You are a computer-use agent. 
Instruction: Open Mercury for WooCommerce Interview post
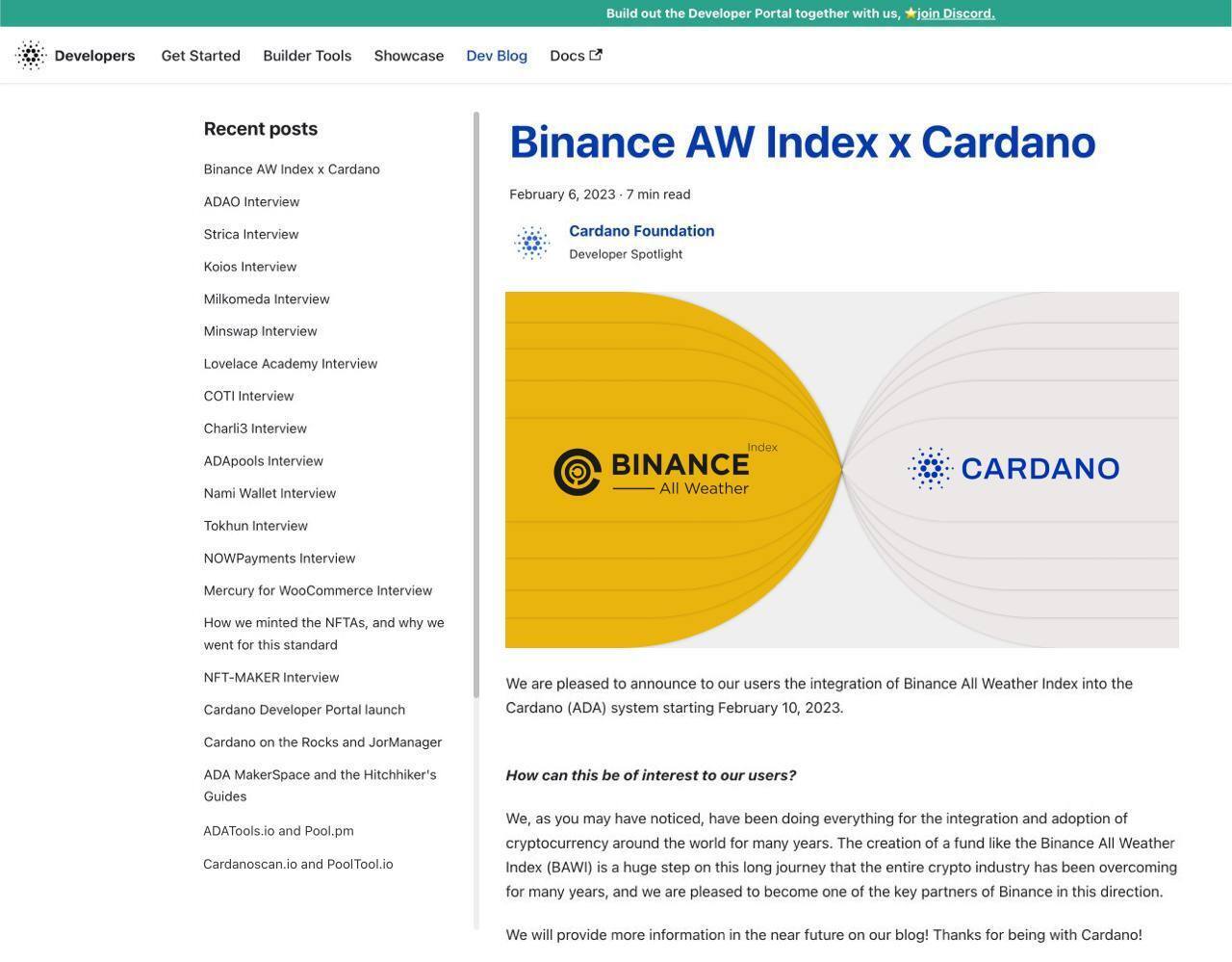[x=318, y=590]
